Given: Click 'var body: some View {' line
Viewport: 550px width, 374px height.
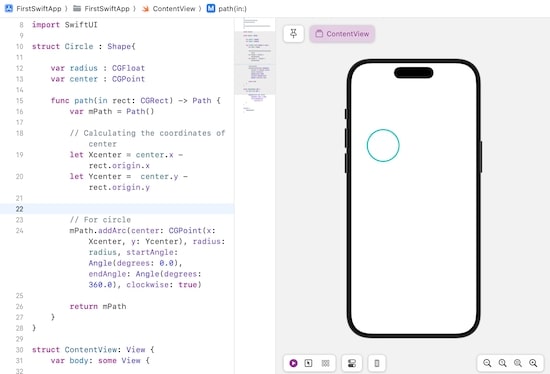Looking at the screenshot, I should point(100,361).
